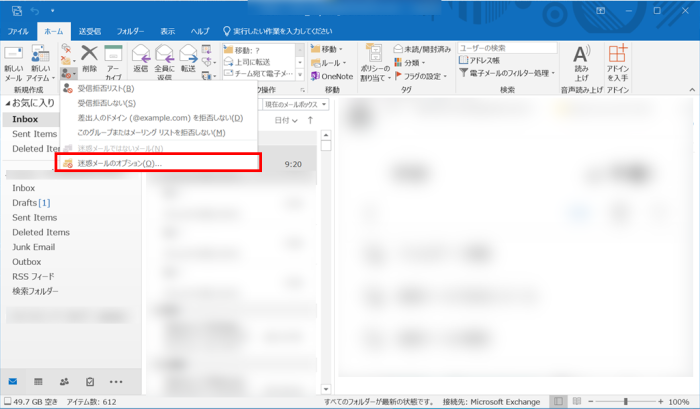Open the 送受信 ribbon tab
Image resolution: width=700 pixels, height=409 pixels.
coord(90,31)
